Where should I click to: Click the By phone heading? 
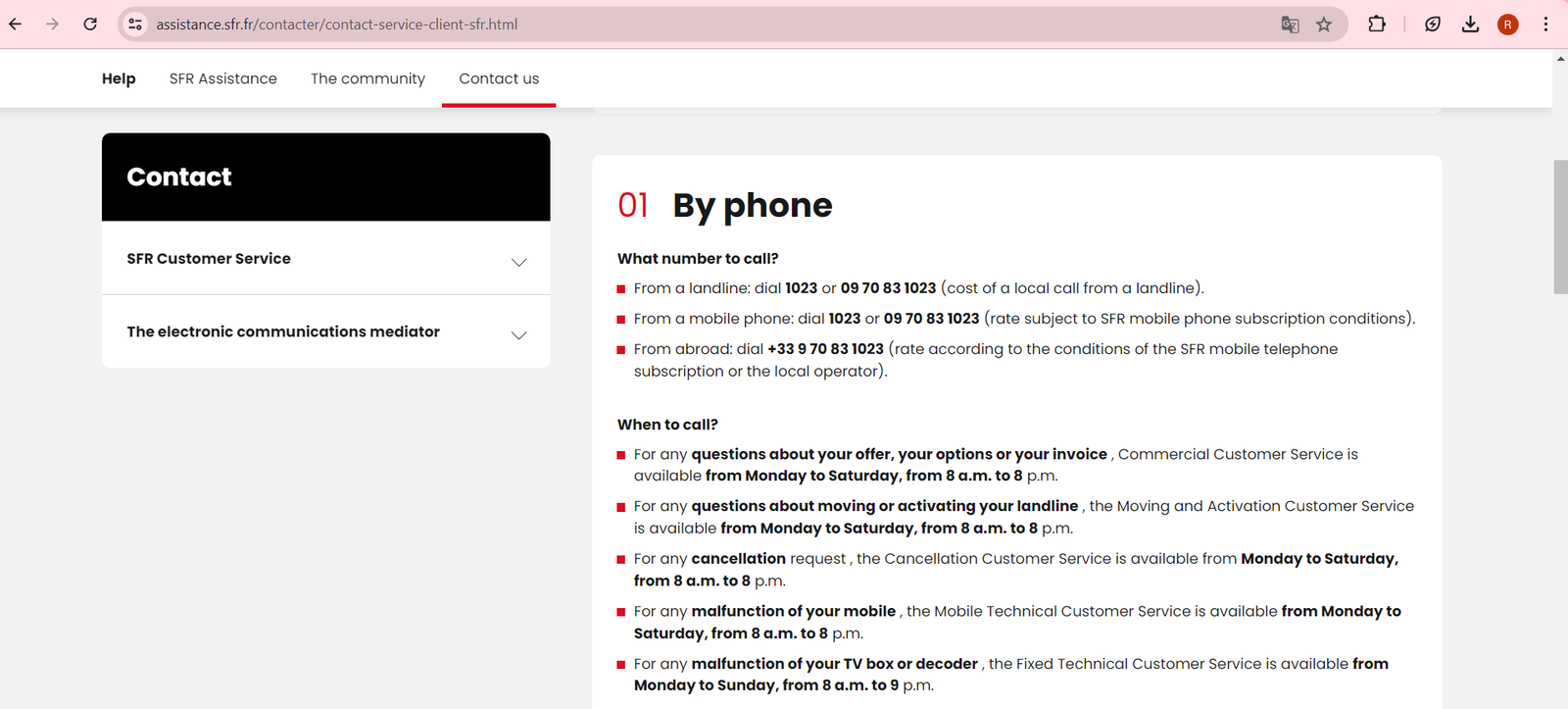(752, 205)
